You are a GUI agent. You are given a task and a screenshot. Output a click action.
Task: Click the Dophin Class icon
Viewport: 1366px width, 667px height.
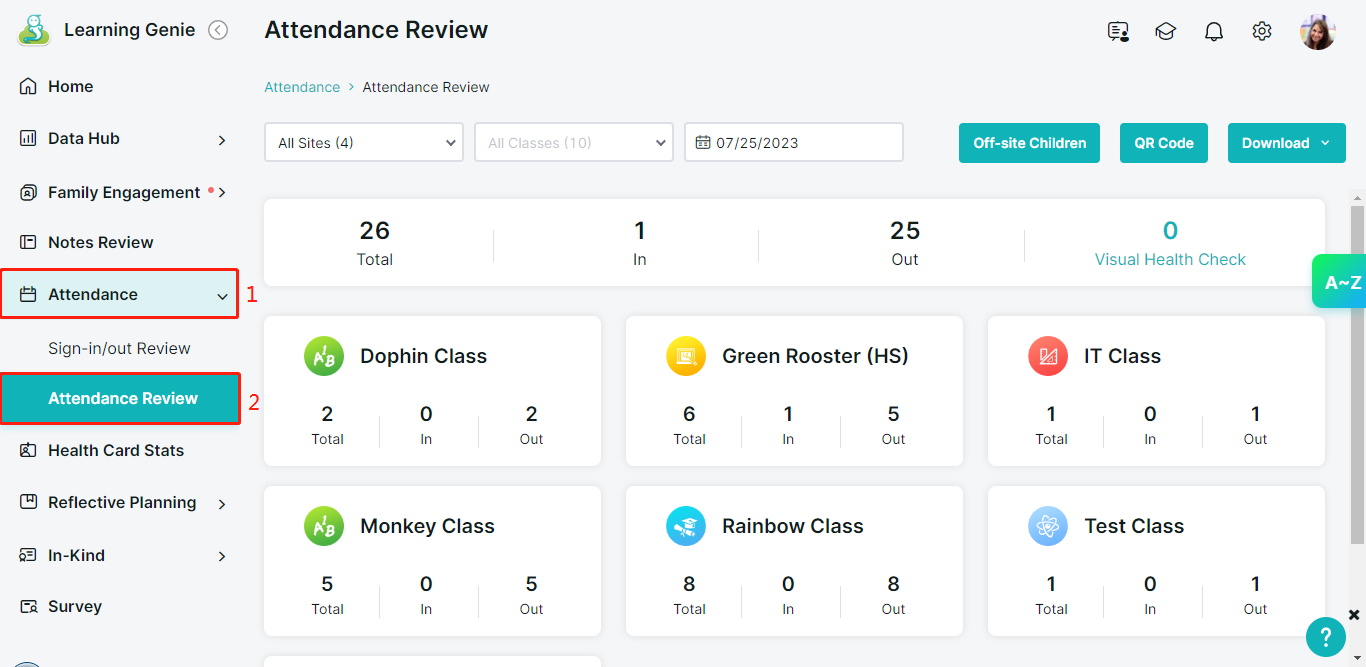(324, 356)
